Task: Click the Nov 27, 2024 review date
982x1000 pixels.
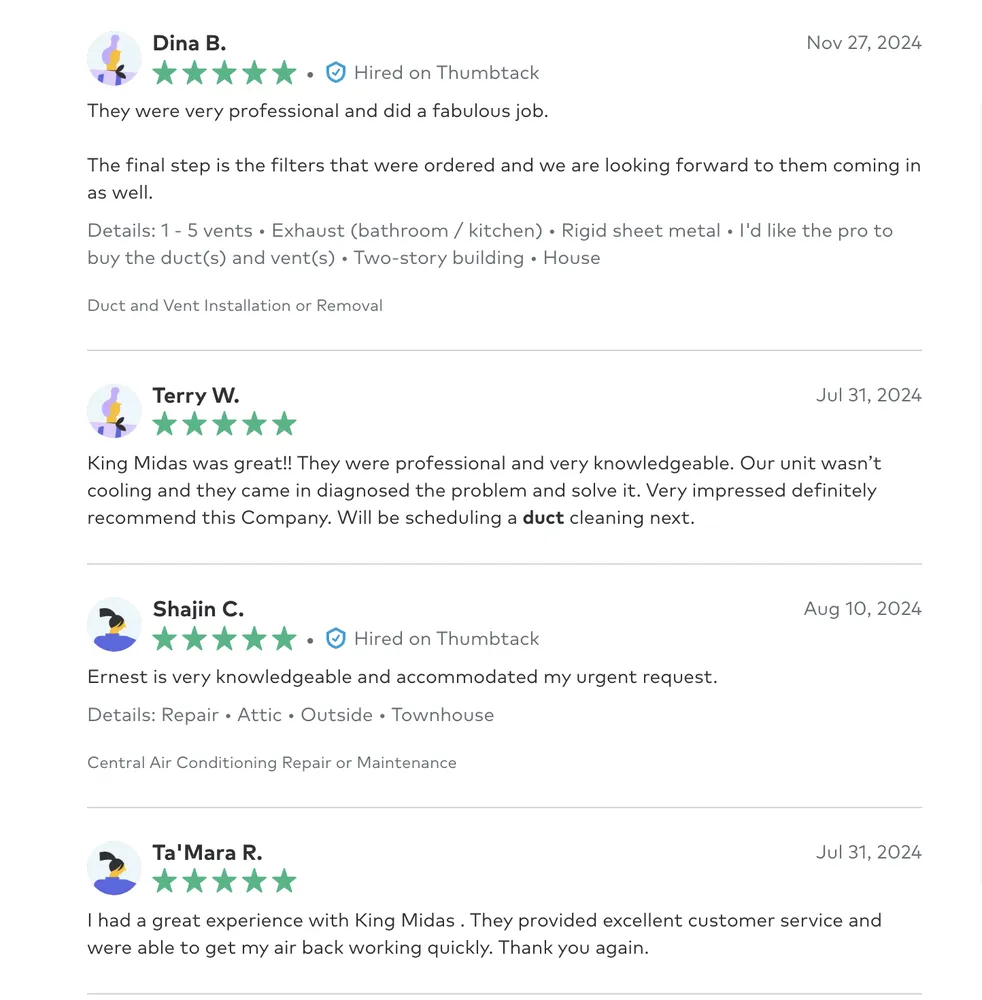Action: tap(863, 43)
